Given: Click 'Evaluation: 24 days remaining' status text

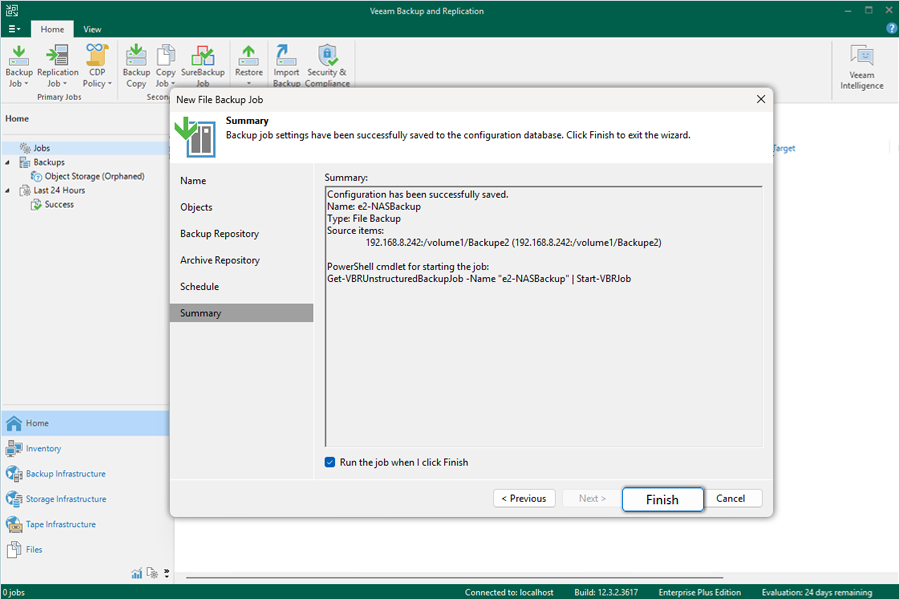Looking at the screenshot, I should click(x=817, y=592).
